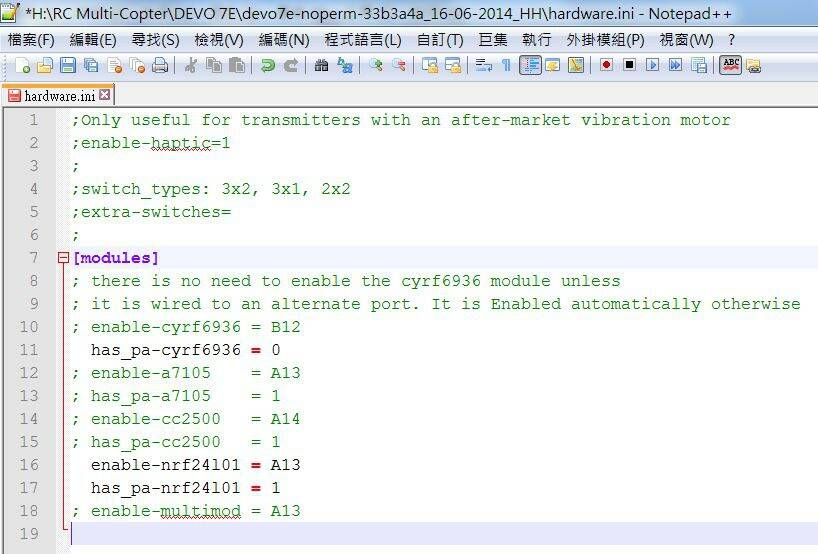818x554 pixels.
Task: Click the Close All documents icon
Action: click(137, 65)
